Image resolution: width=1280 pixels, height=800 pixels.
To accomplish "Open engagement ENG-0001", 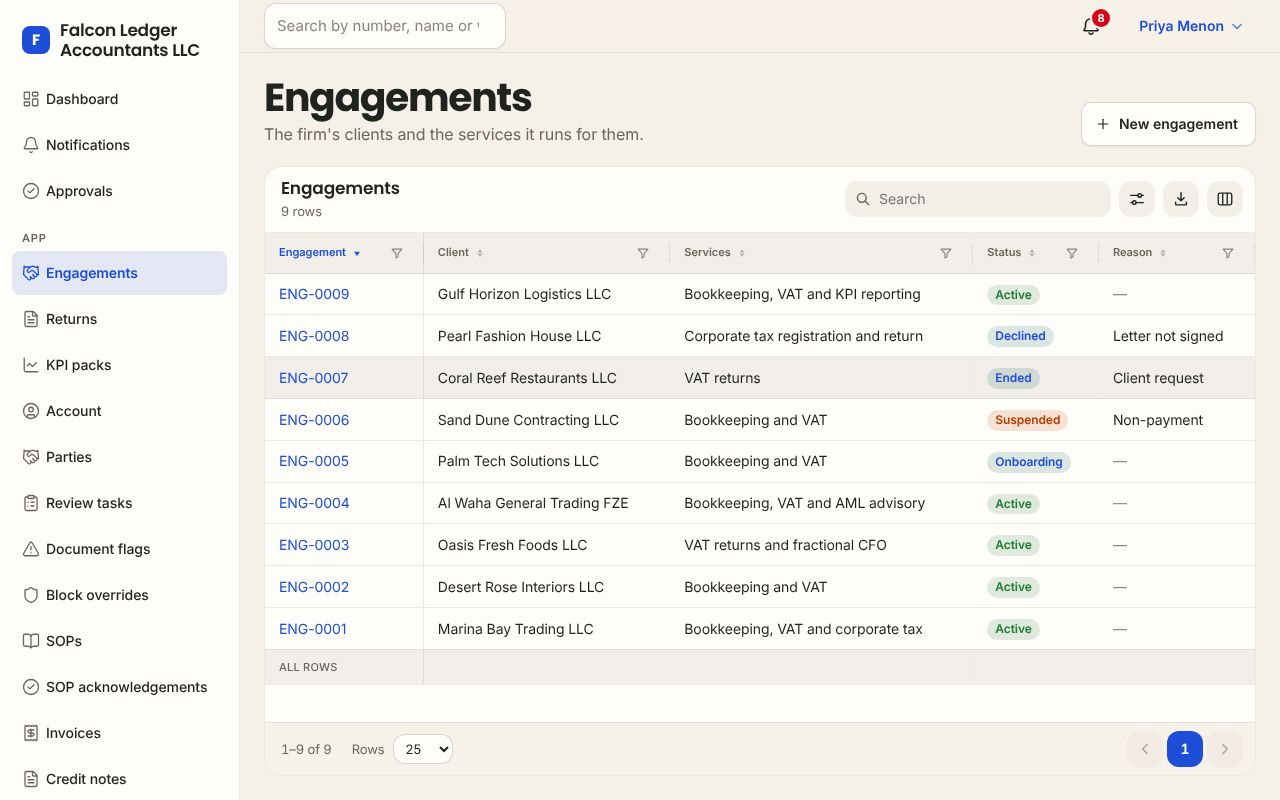I will (x=313, y=629).
